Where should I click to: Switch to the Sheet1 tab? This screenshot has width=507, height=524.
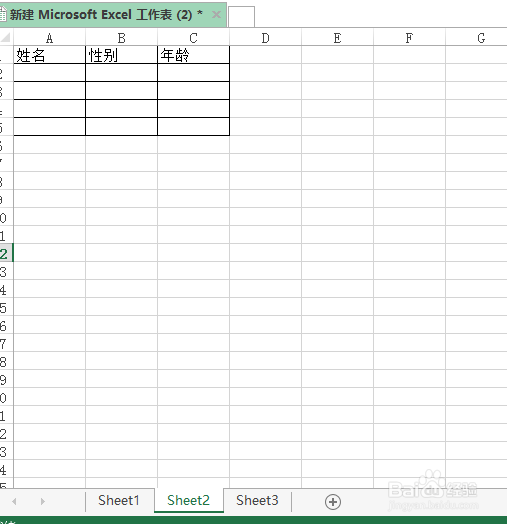[x=119, y=500]
